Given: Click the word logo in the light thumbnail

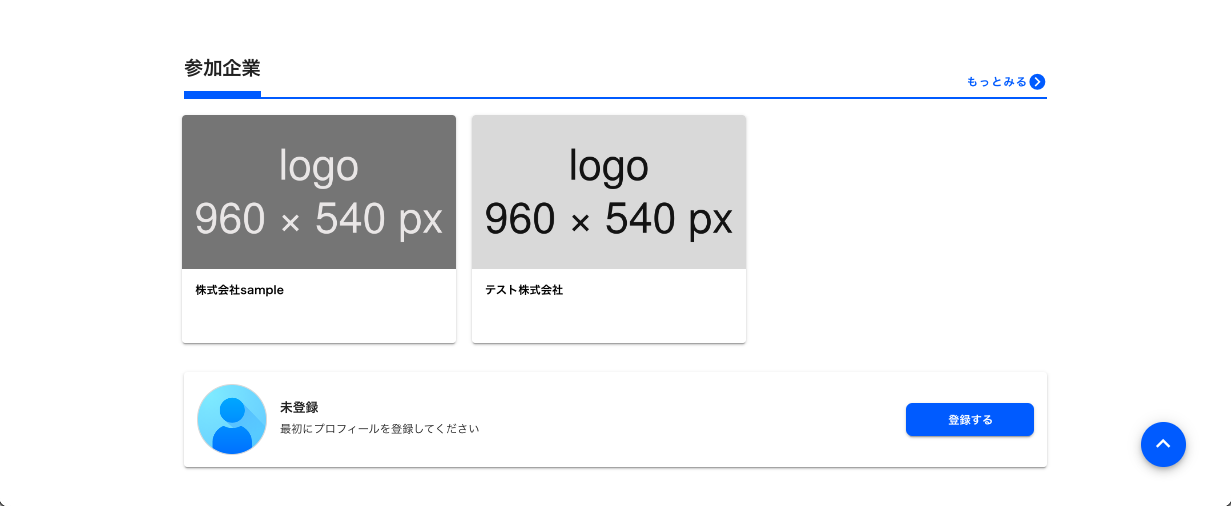Looking at the screenshot, I should click(609, 166).
